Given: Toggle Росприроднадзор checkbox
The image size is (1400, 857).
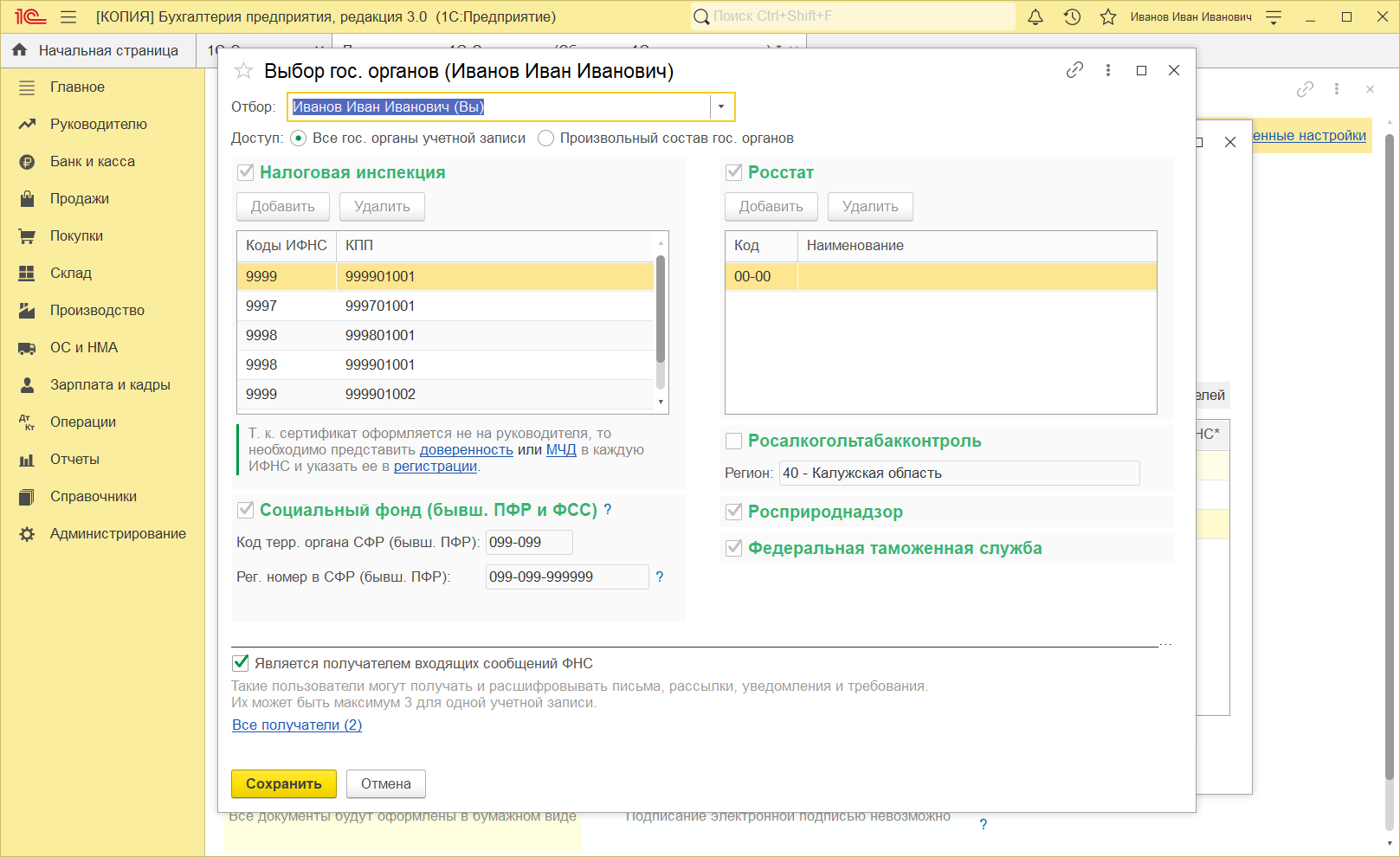Looking at the screenshot, I should pos(734,512).
